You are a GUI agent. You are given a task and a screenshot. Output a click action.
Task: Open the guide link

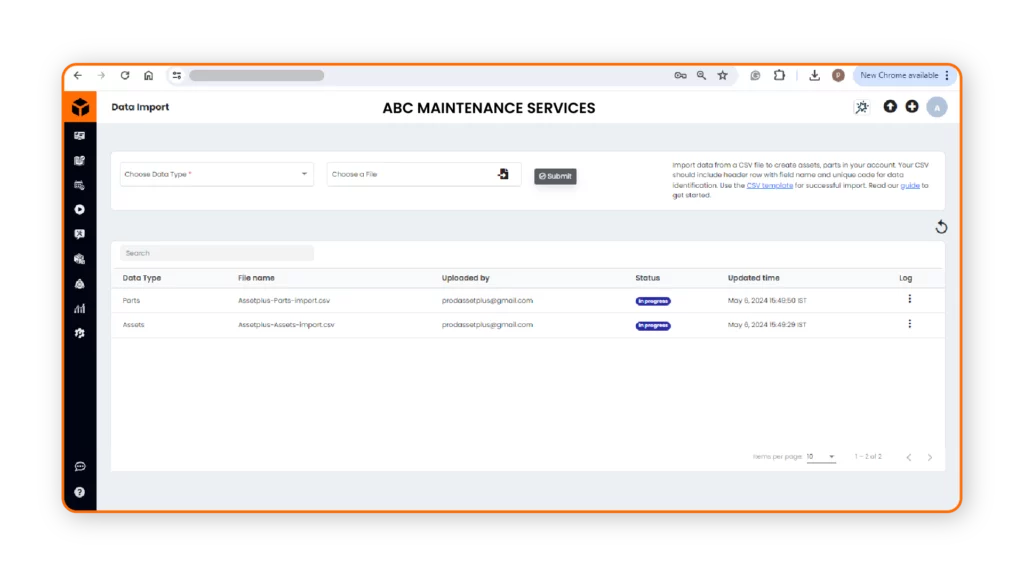point(910,185)
